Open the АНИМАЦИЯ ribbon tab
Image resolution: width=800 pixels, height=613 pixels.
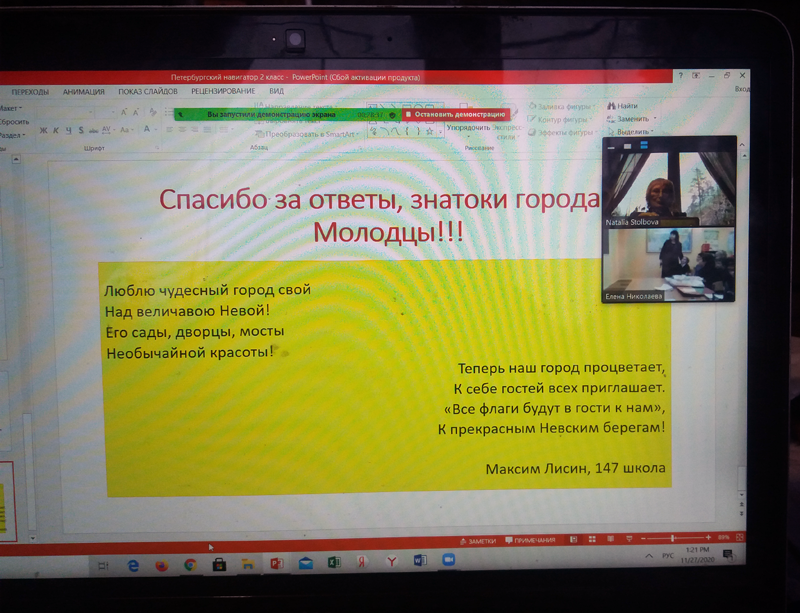click(84, 92)
